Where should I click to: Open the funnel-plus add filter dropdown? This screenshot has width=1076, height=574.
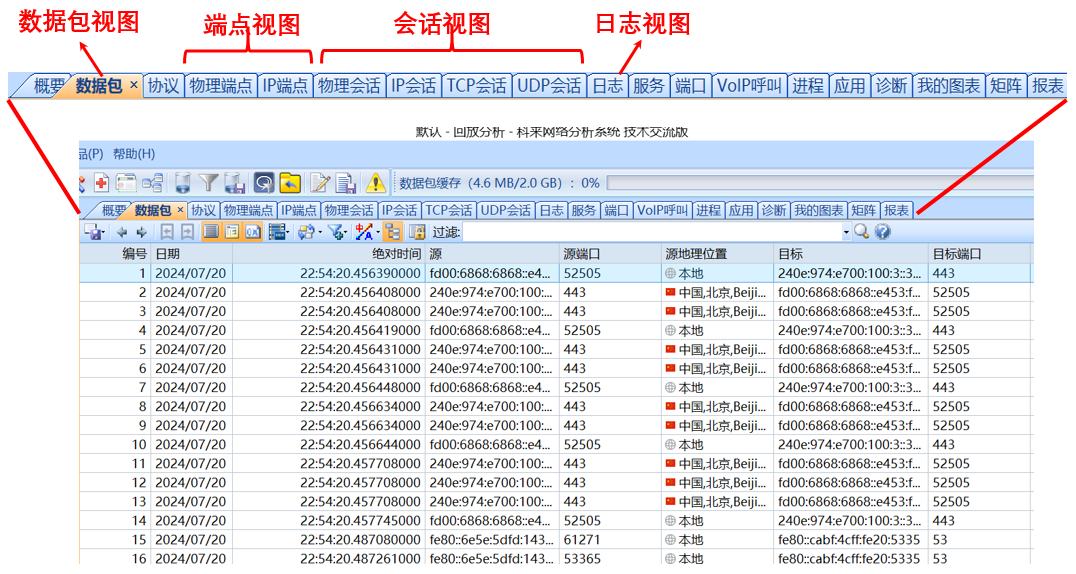tap(337, 232)
